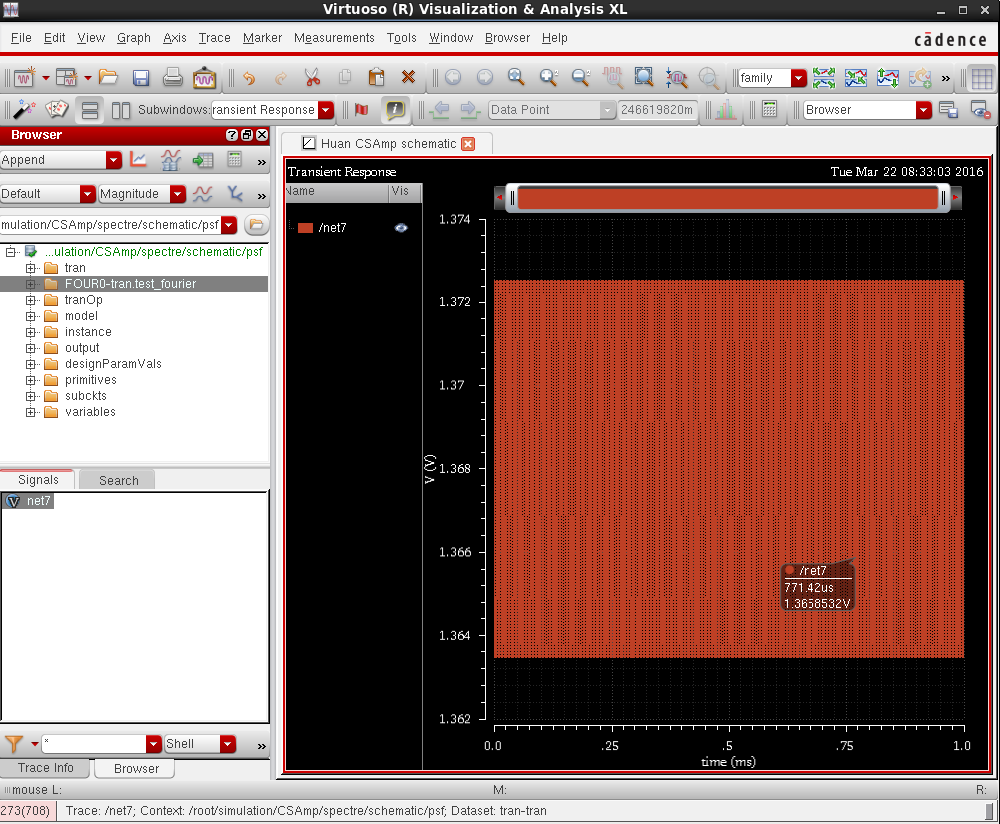Click the open folder button beside results path
1000x824 pixels.
tap(256, 225)
